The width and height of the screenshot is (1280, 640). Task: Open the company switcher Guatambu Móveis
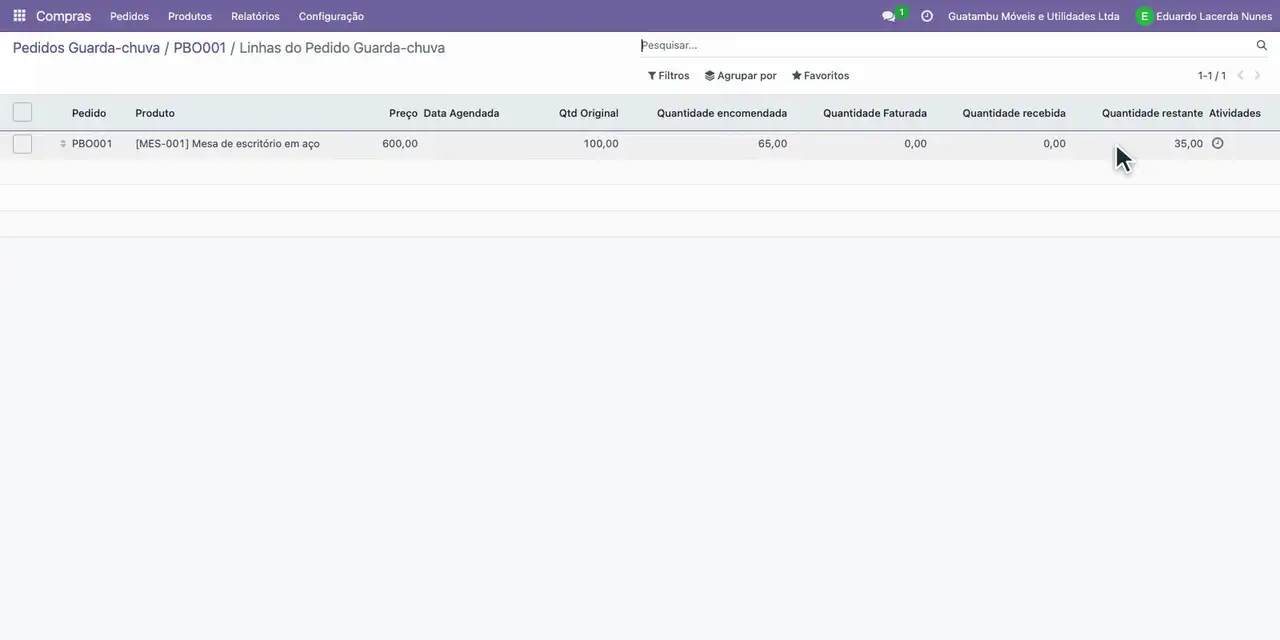click(x=1034, y=16)
